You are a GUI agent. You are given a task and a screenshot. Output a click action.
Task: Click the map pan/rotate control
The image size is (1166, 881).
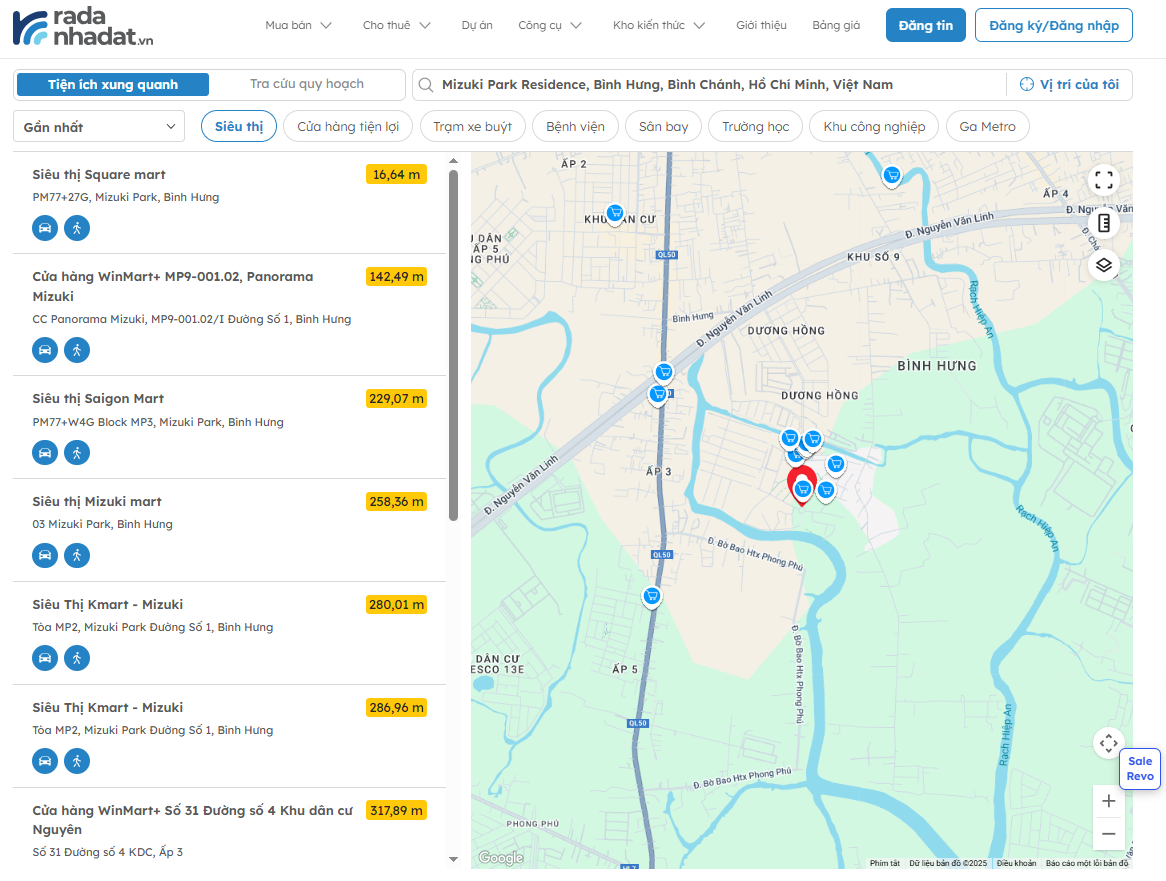pyautogui.click(x=1108, y=743)
